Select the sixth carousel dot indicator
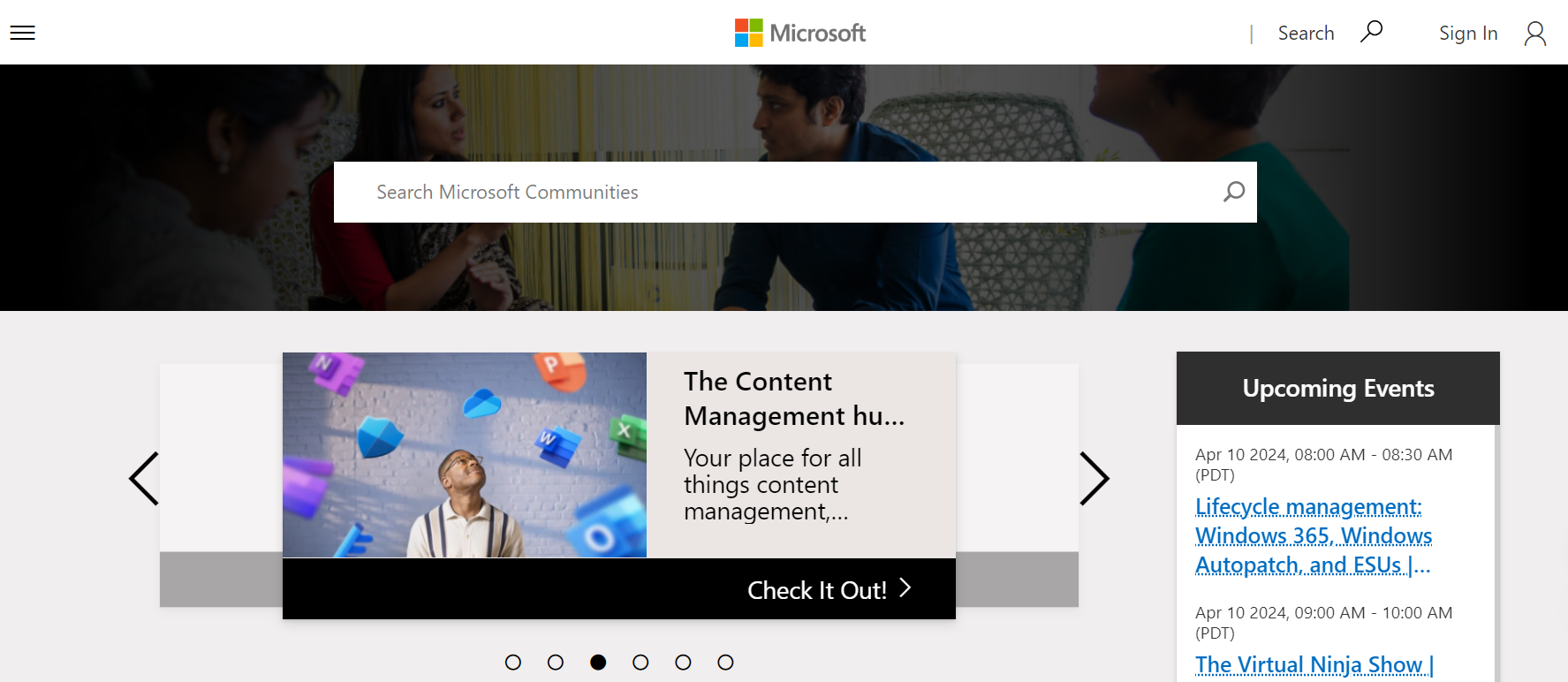1568x682 pixels. pos(725,663)
